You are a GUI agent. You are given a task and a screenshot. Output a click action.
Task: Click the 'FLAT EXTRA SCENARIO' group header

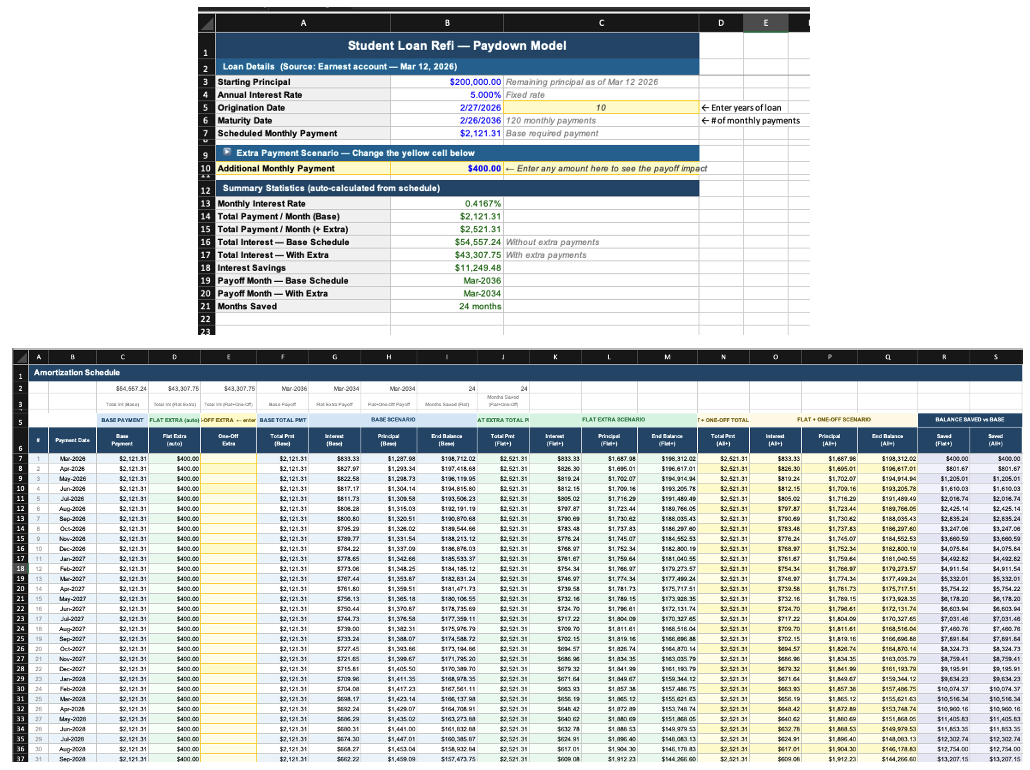613,419
